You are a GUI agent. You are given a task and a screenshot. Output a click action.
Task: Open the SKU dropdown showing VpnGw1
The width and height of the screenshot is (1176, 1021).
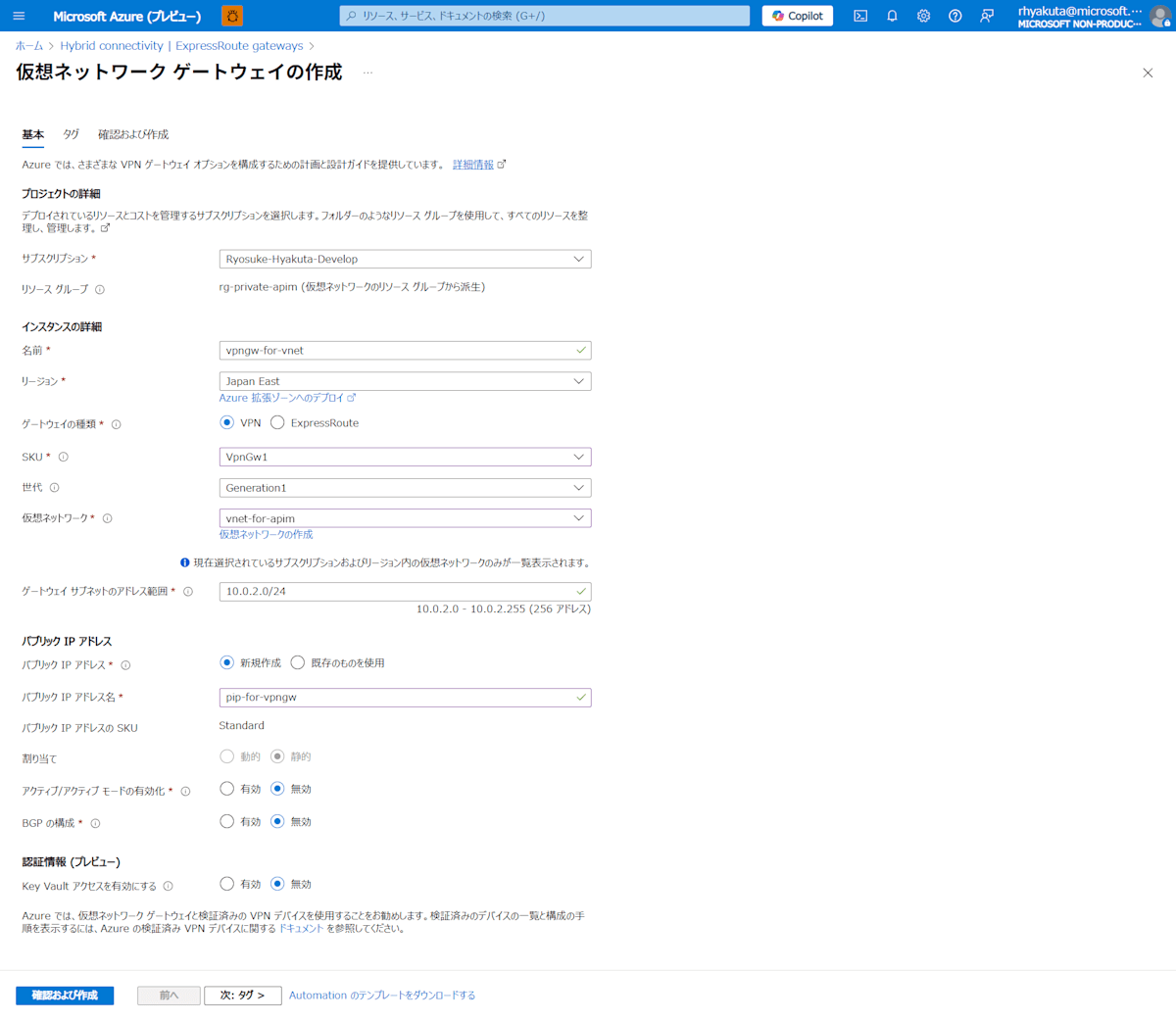(405, 457)
